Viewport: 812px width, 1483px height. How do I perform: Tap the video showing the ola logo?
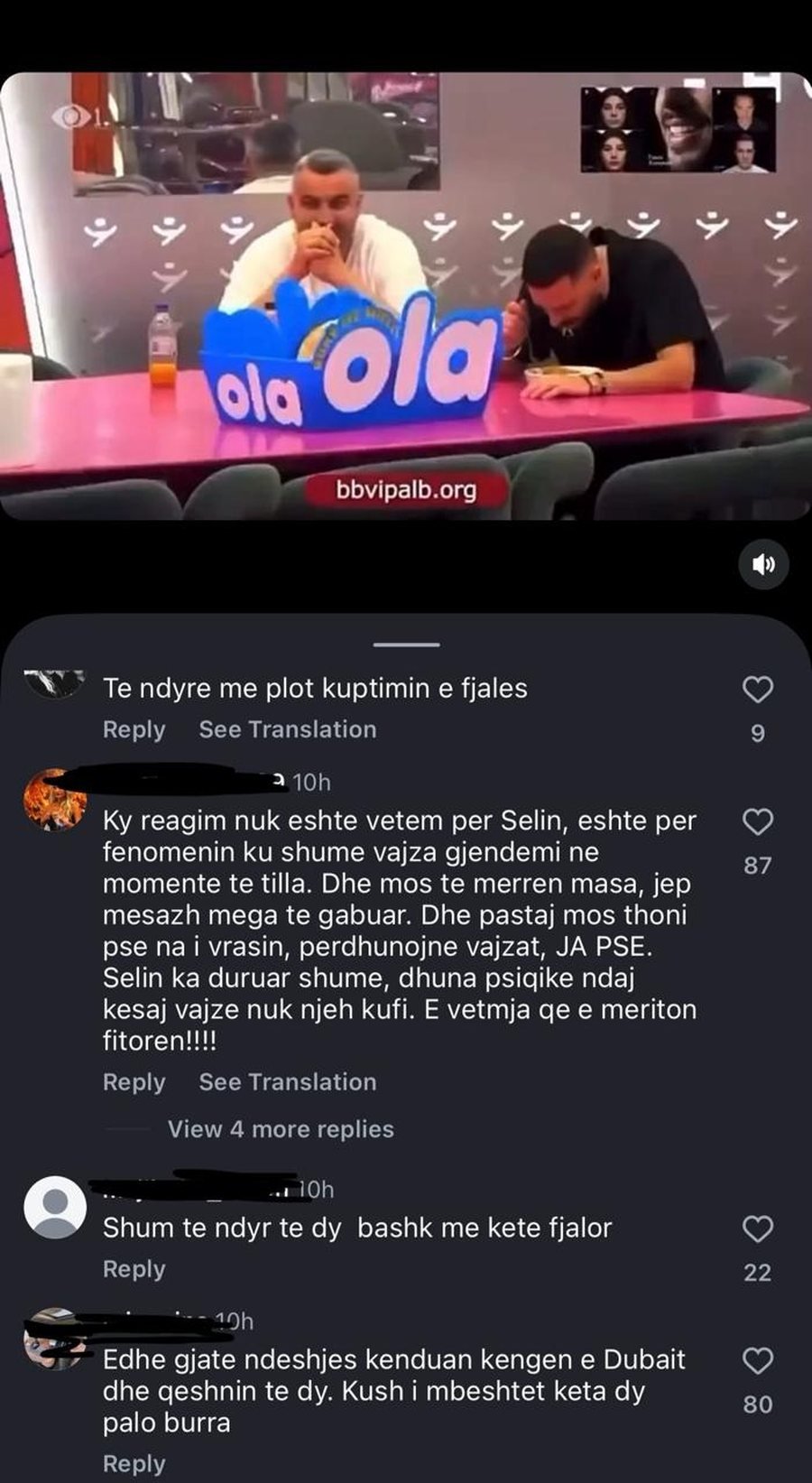[x=406, y=296]
